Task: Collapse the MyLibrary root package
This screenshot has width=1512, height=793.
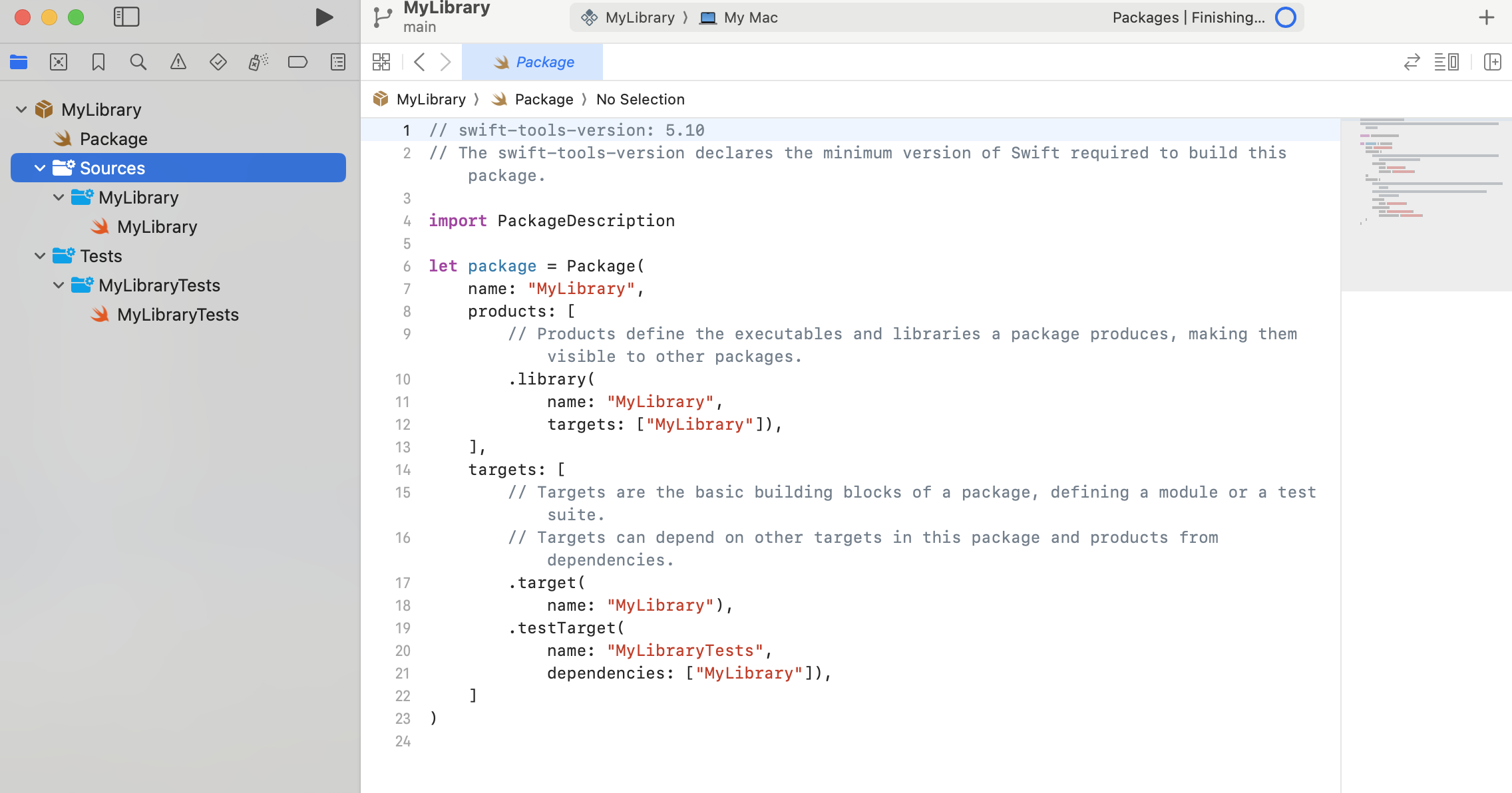Action: (21, 109)
